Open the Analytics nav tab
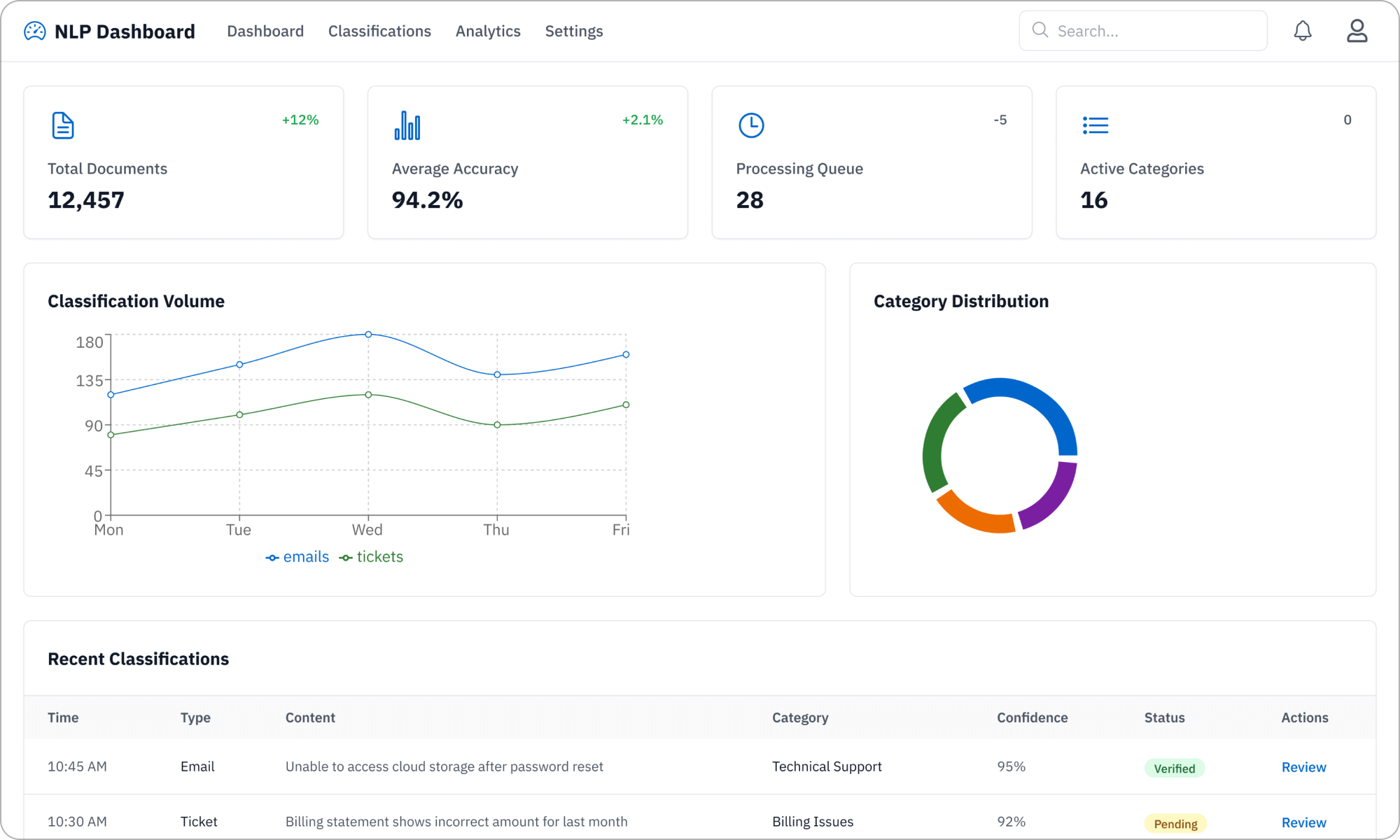The image size is (1400, 840). pyautogui.click(x=488, y=31)
